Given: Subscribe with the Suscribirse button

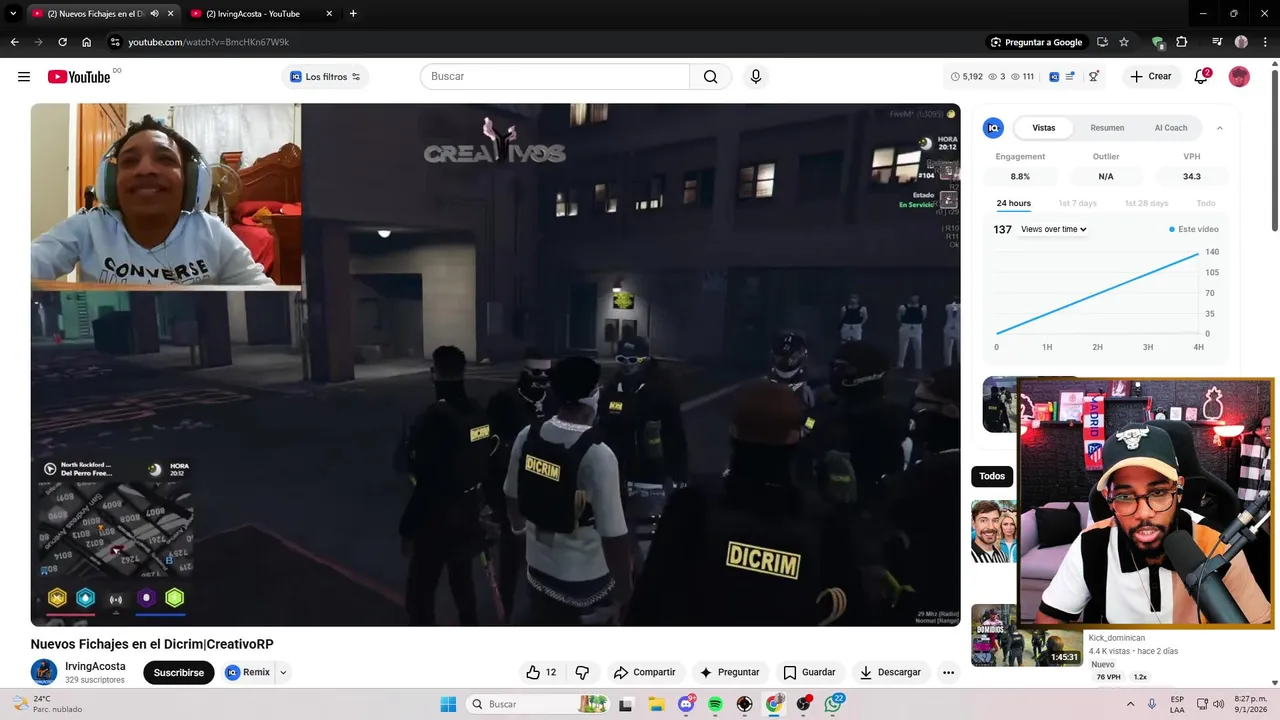Looking at the screenshot, I should 179,672.
